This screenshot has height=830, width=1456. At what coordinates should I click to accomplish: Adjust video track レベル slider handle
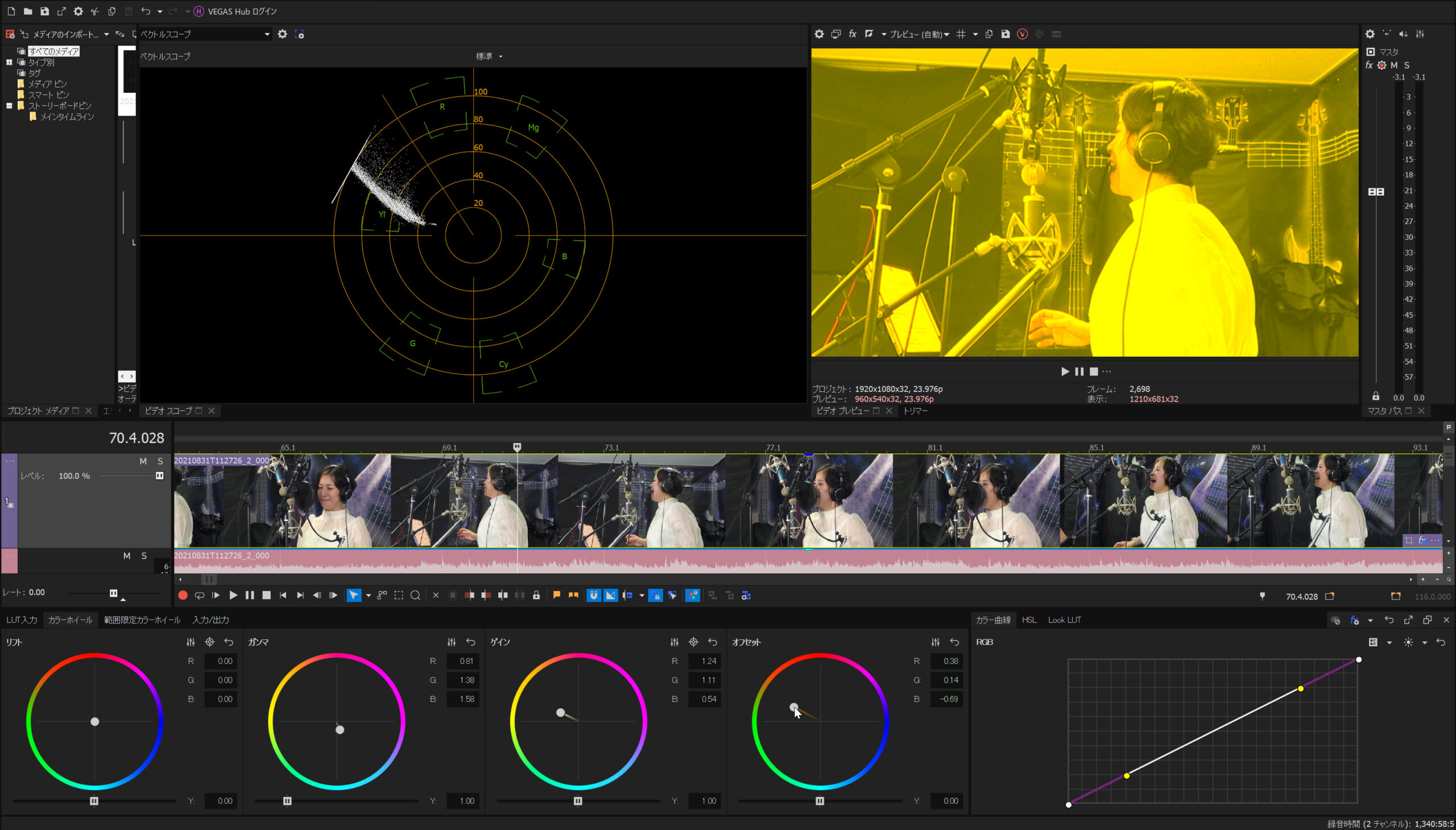(160, 476)
